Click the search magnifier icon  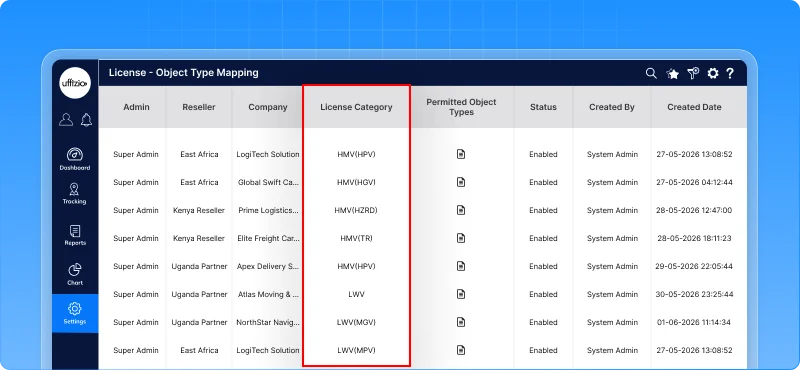[x=651, y=73]
